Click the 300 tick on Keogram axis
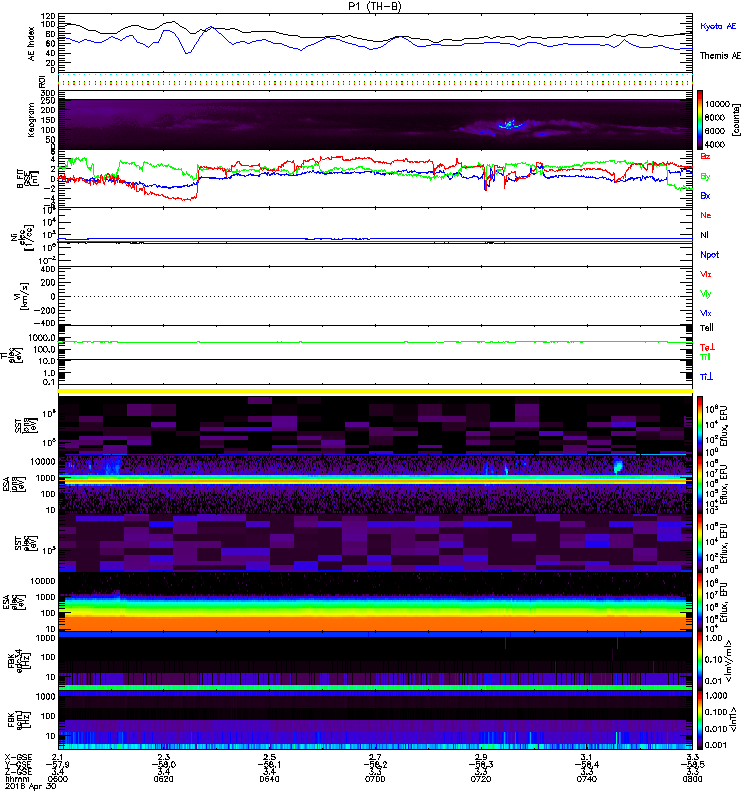Viewport: 750px width, 800px height. click(48, 93)
